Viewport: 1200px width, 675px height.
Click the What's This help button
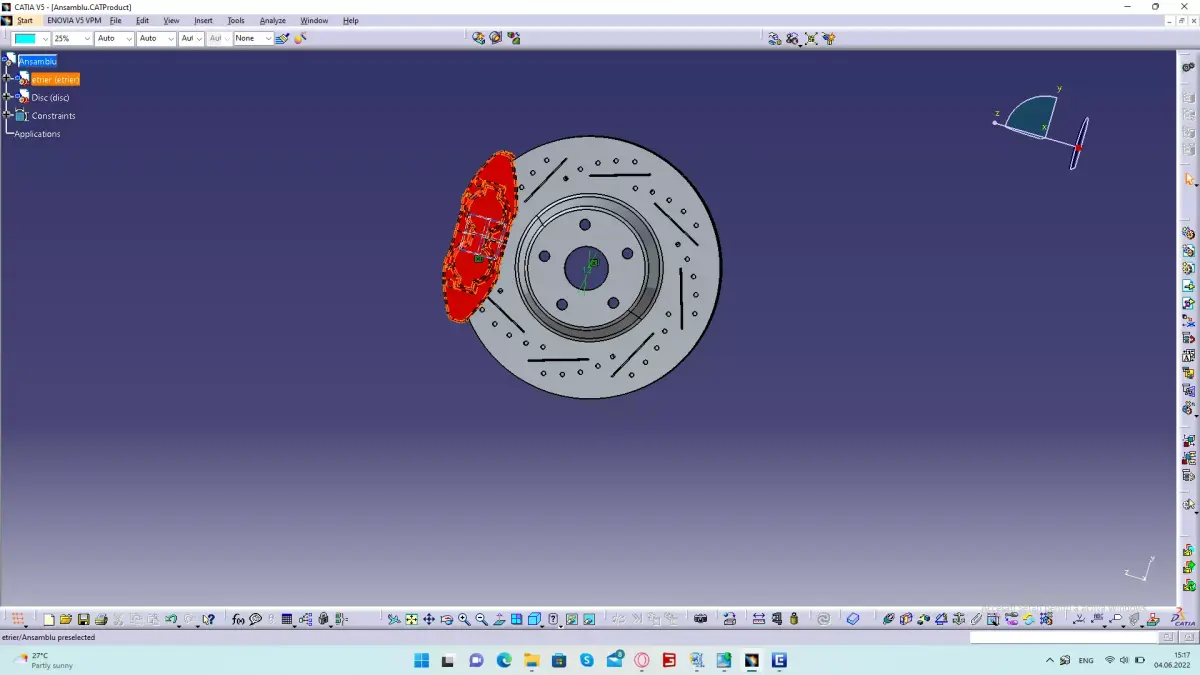[x=208, y=618]
